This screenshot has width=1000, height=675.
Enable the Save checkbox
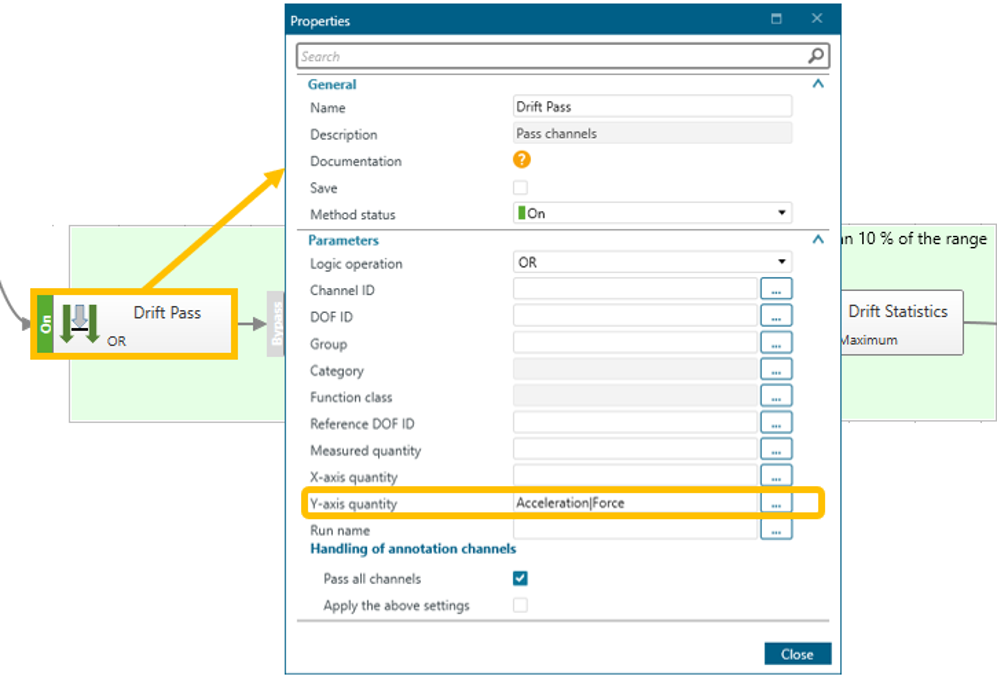point(520,187)
